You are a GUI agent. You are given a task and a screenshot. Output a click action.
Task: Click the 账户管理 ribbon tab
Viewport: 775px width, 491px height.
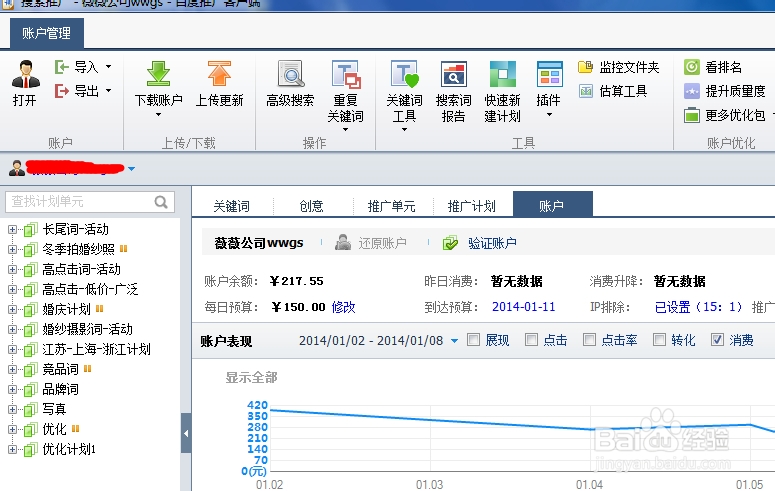tap(46, 33)
